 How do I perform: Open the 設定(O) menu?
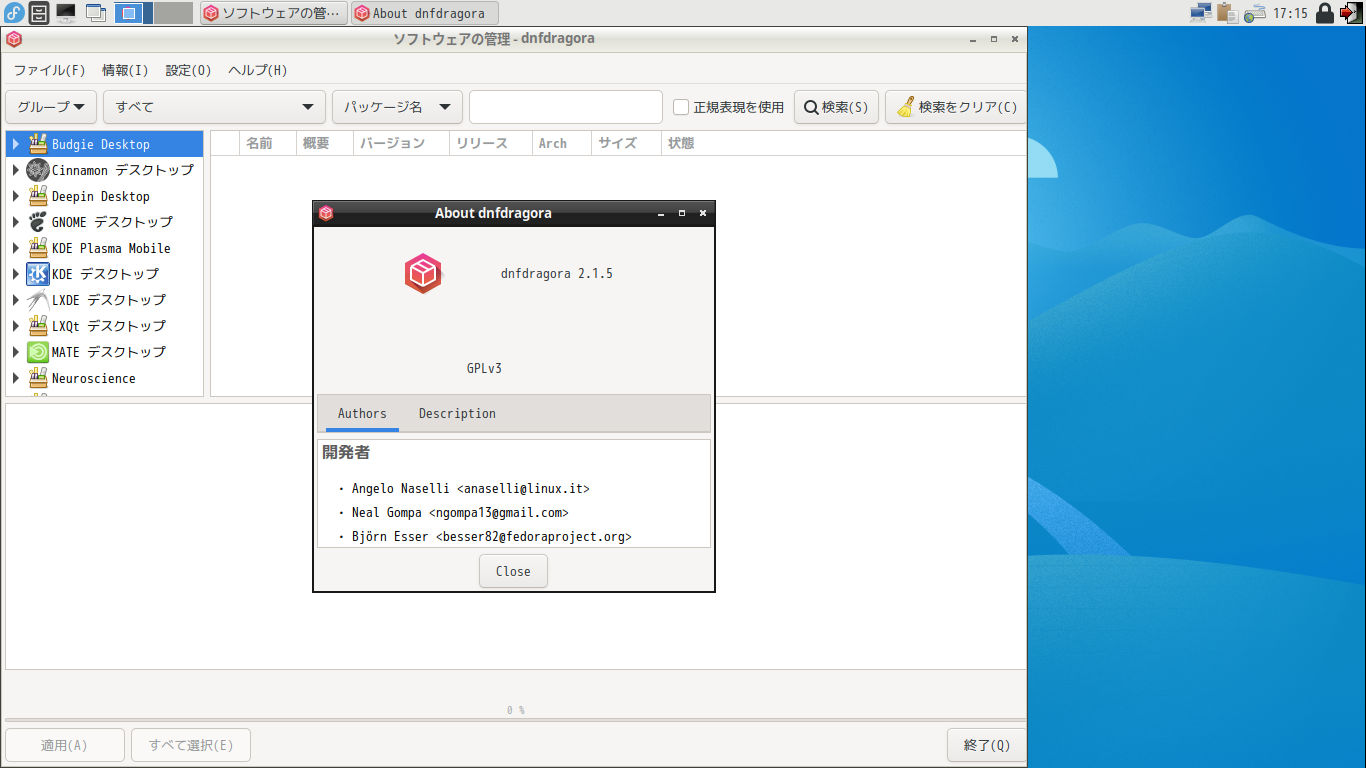[188, 70]
